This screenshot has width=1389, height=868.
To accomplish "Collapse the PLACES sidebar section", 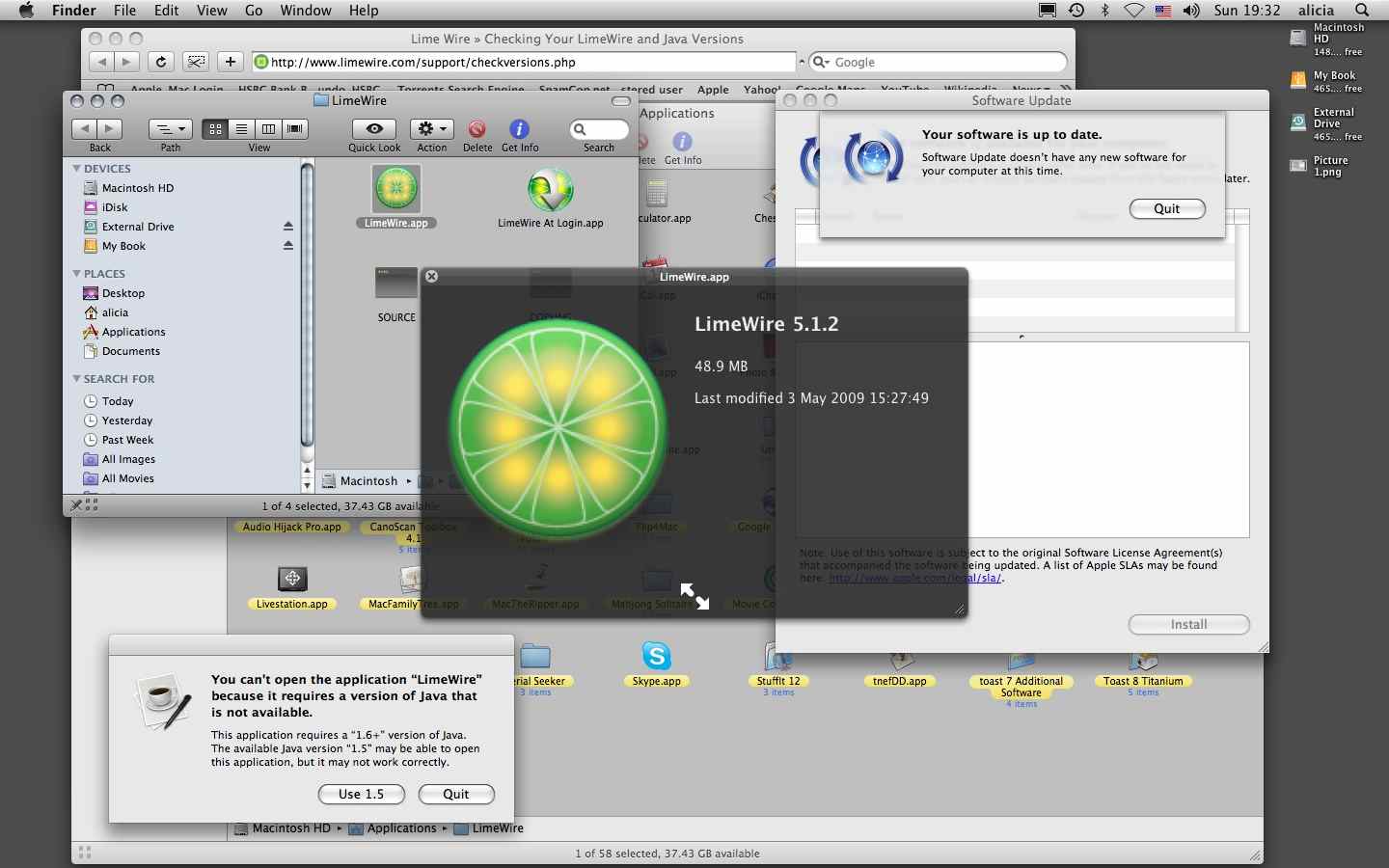I will click(77, 274).
